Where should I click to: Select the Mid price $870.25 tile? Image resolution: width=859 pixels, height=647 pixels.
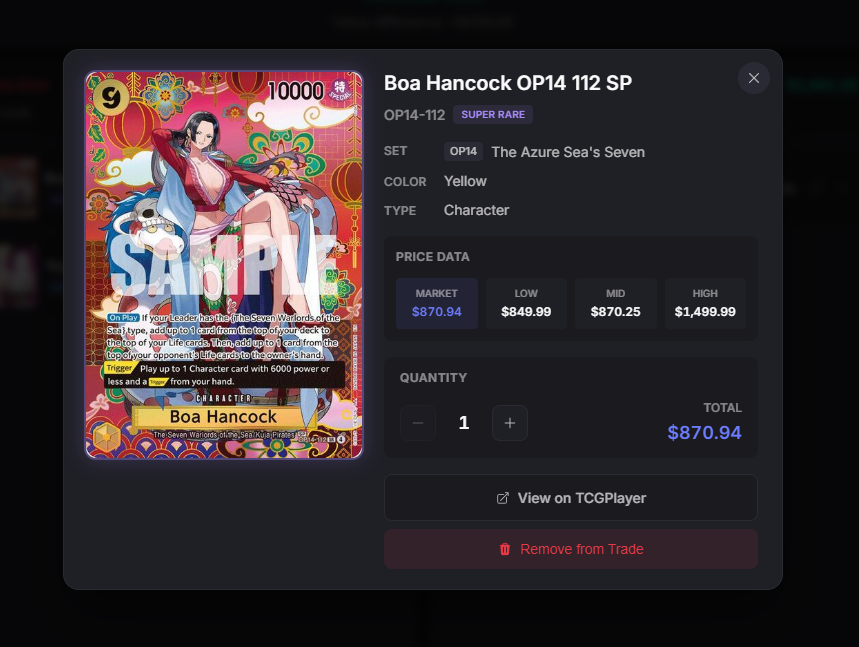(615, 303)
